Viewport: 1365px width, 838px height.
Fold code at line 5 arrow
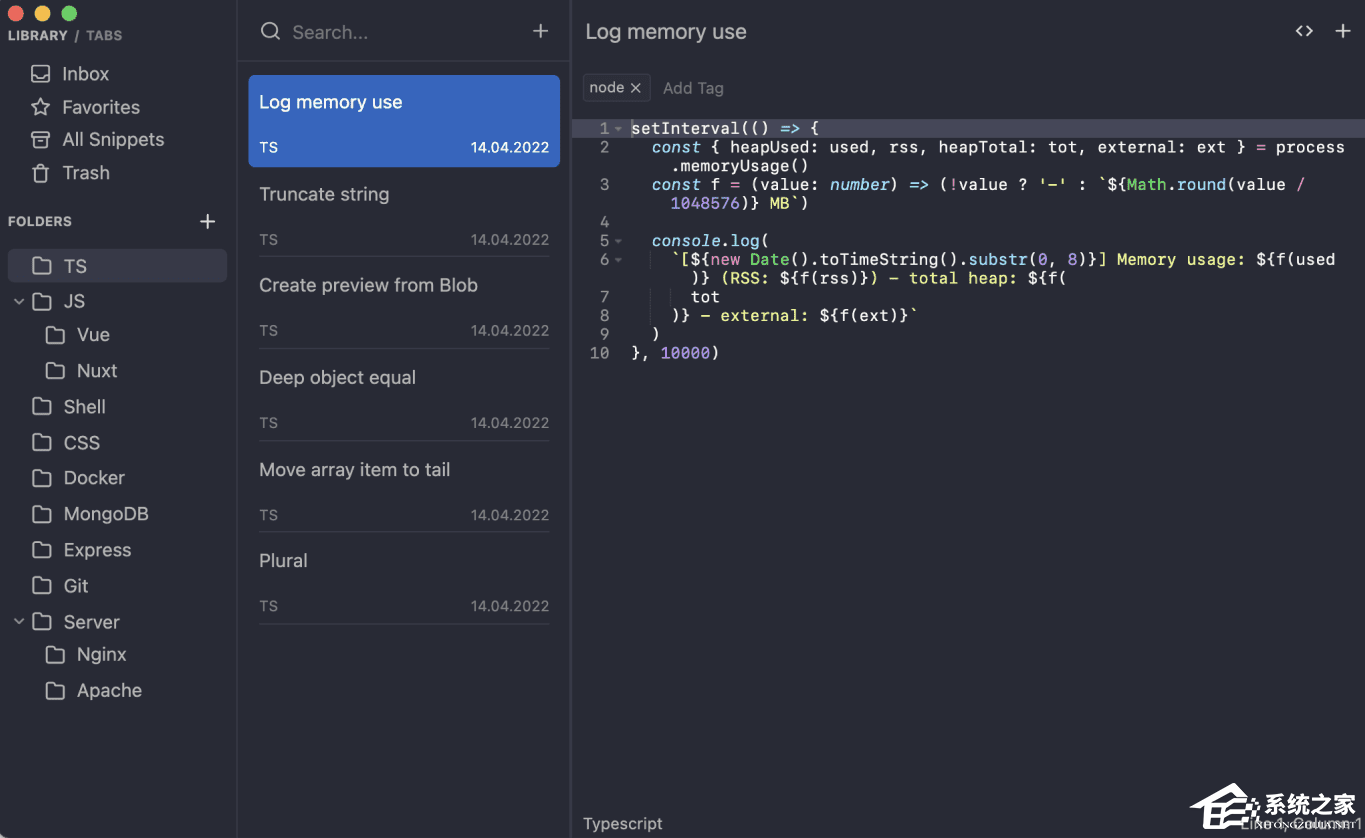click(619, 241)
